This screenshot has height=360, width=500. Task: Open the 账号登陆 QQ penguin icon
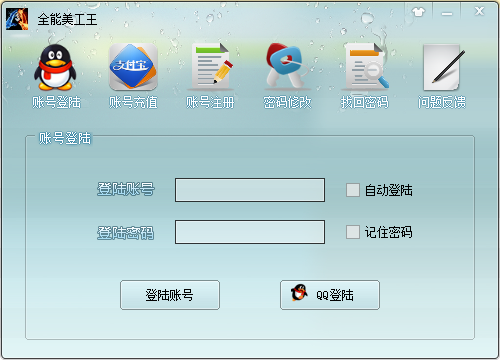pyautogui.click(x=55, y=67)
